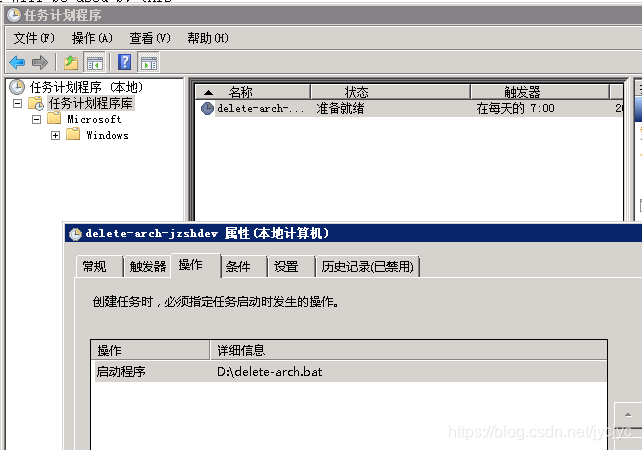Click the clock icon of delete-arch task row
Image resolution: width=642 pixels, height=450 pixels.
207,109
